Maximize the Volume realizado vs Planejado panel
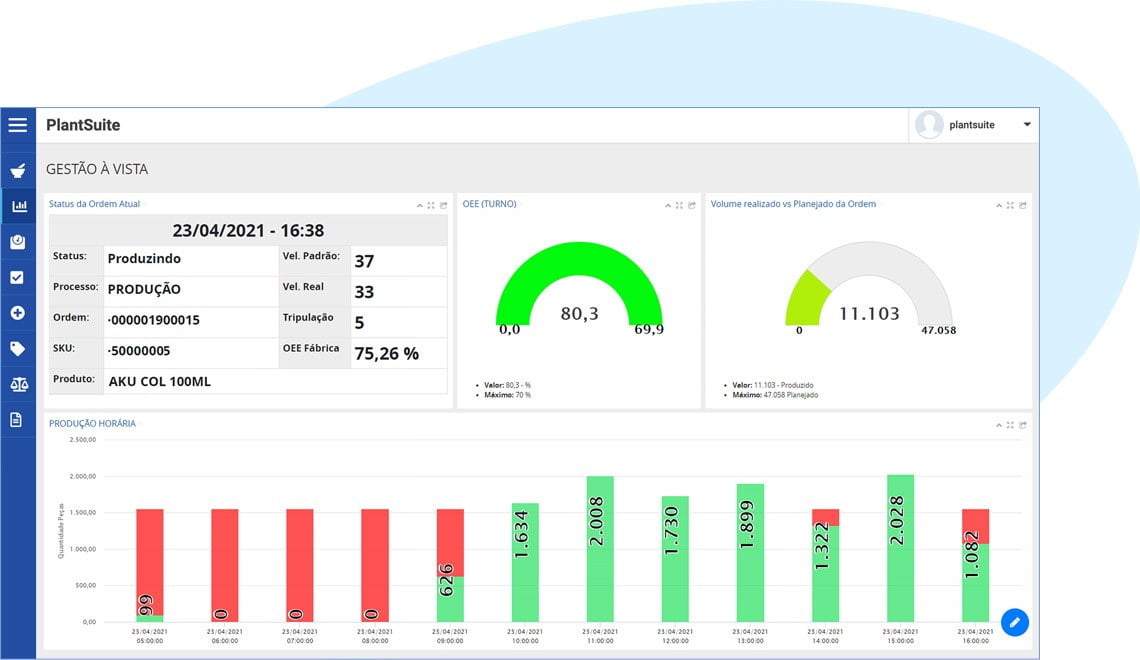 (x=1010, y=206)
